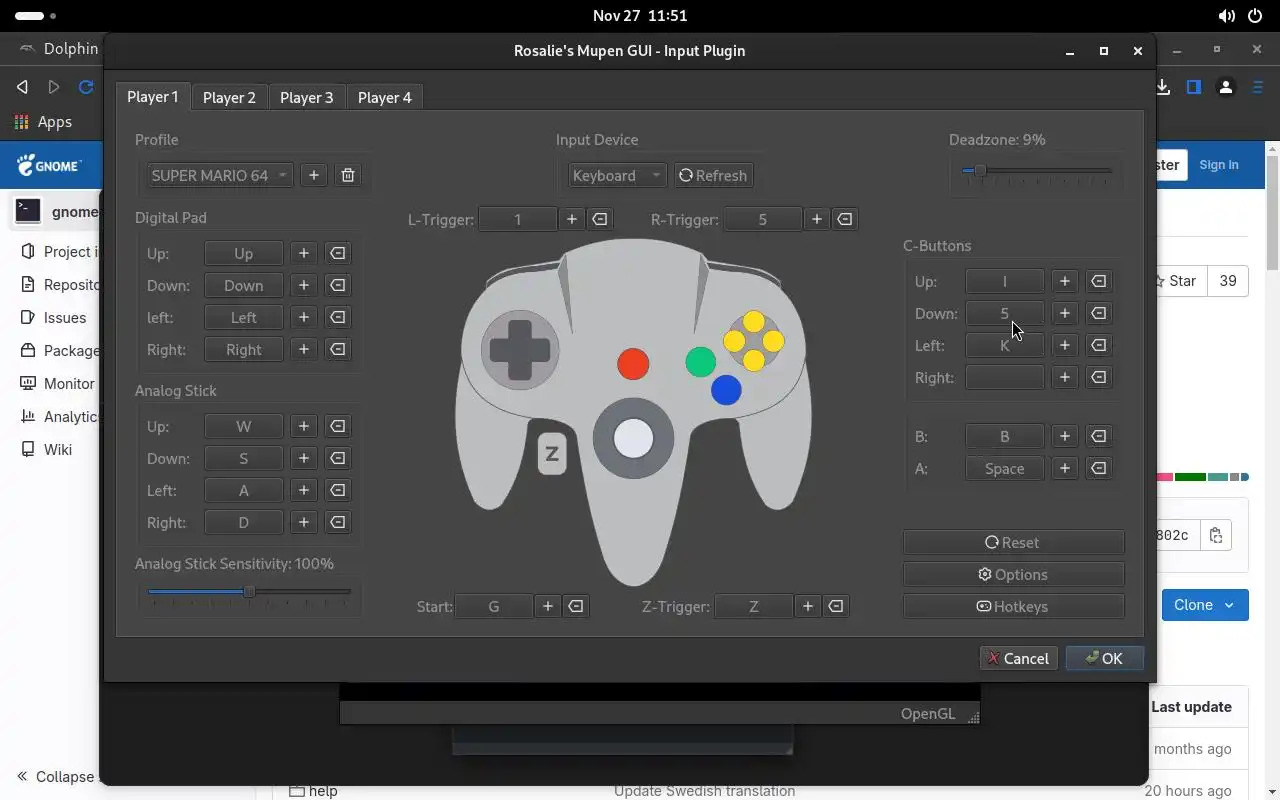Set key for A button (Space)
The height and width of the screenshot is (800, 1280).
click(x=1005, y=468)
